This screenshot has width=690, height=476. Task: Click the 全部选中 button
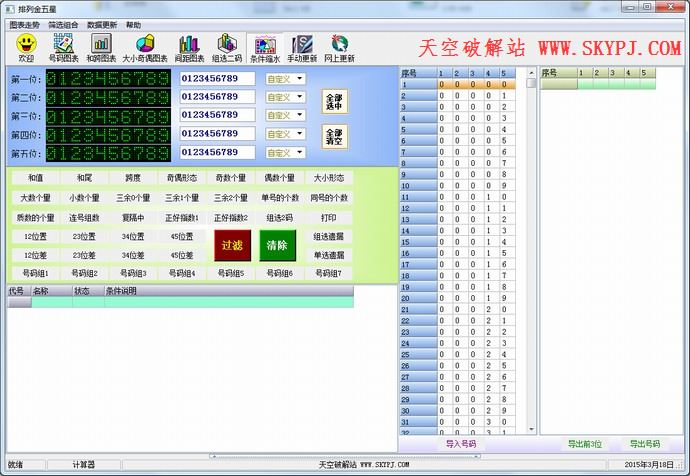(335, 101)
